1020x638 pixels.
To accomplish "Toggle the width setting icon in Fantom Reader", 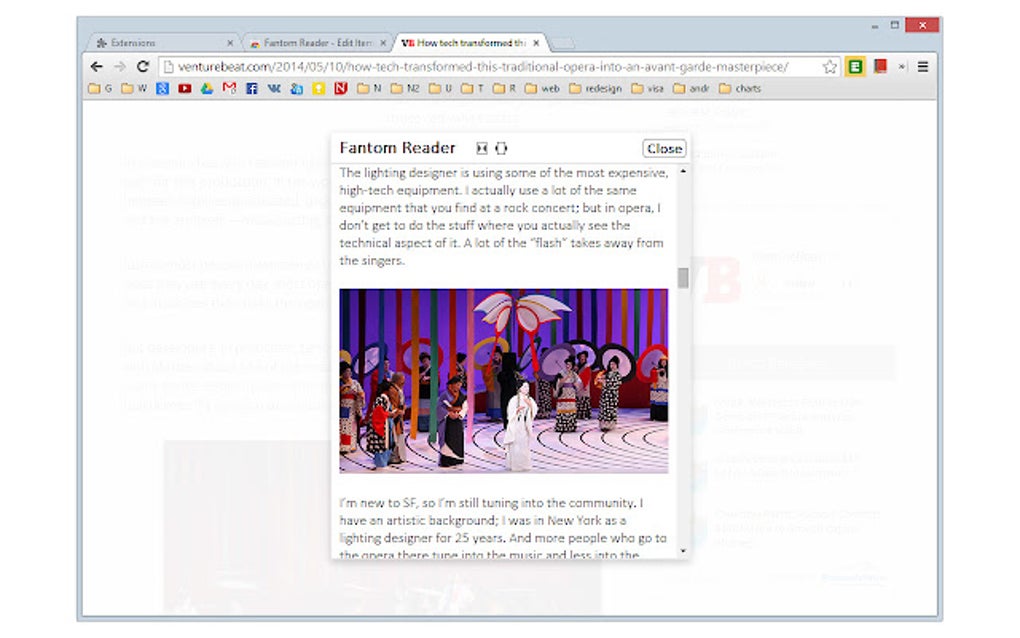I will click(502, 147).
